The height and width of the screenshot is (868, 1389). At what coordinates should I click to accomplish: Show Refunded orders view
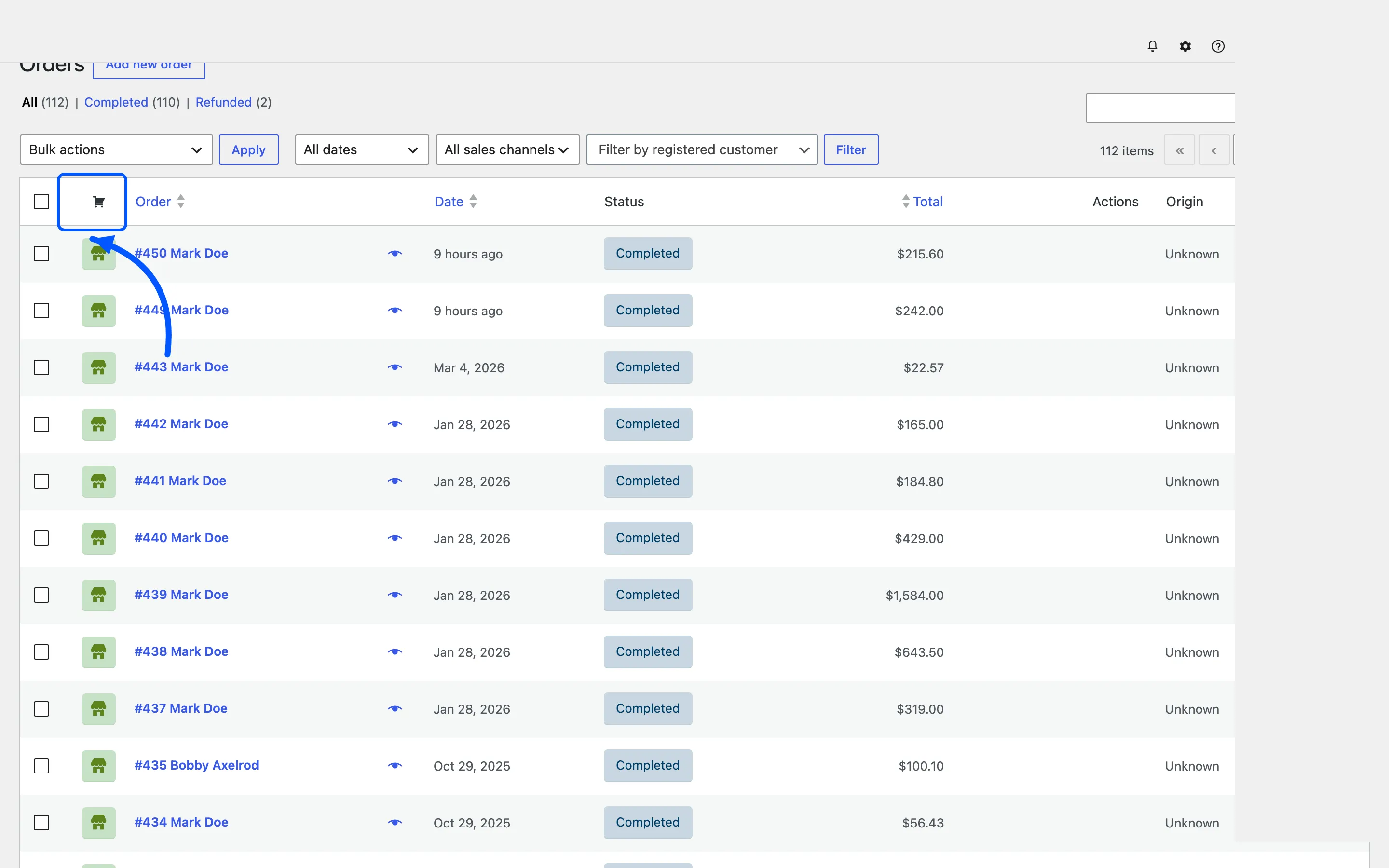(x=223, y=102)
